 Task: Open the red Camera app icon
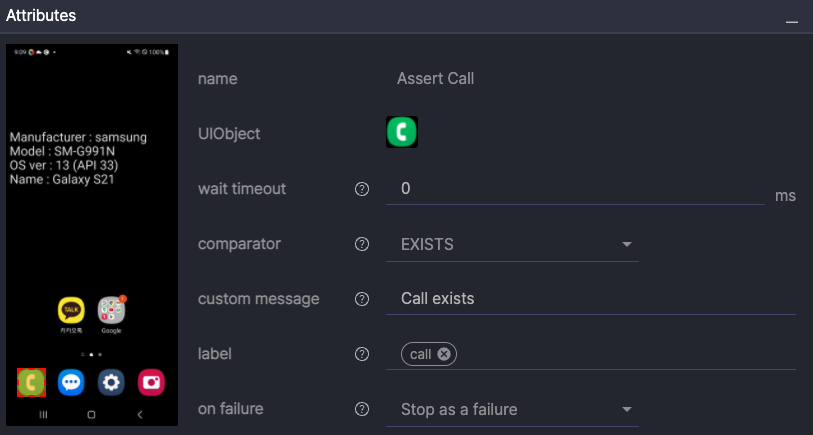coord(151,381)
